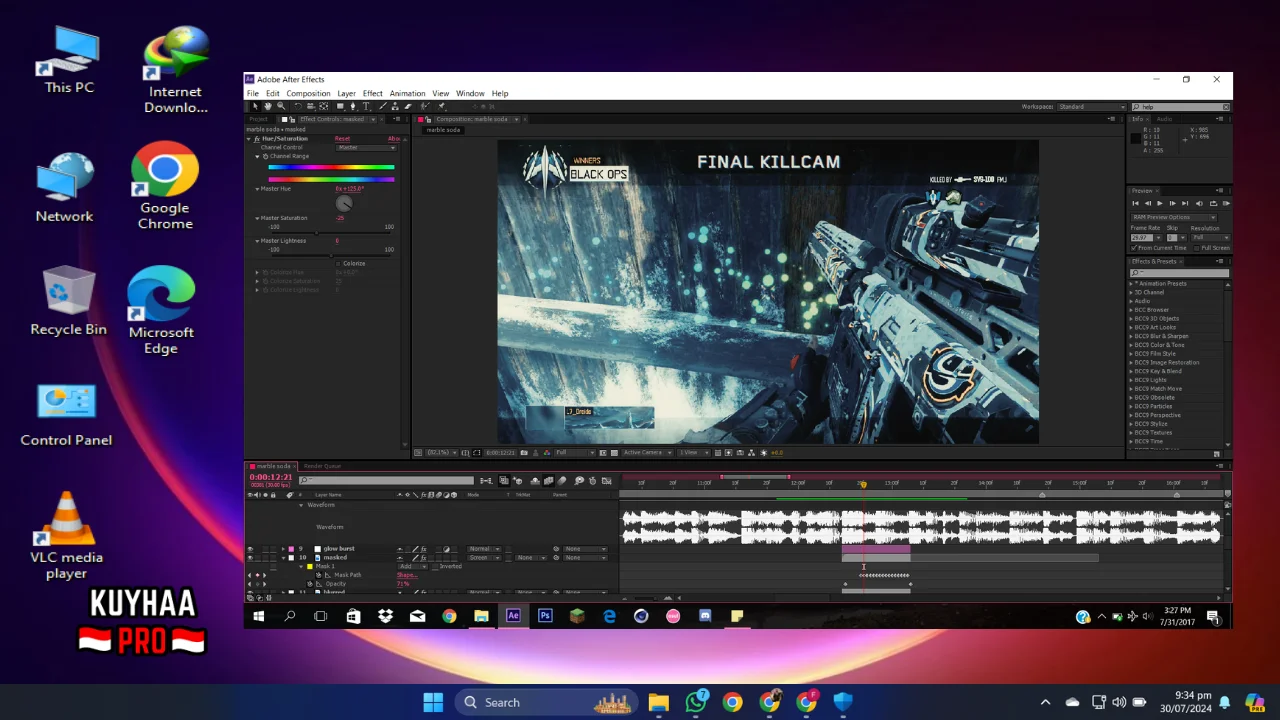The width and height of the screenshot is (1280, 720).
Task: Open the Channel Control Master dropdown
Action: coord(366,148)
